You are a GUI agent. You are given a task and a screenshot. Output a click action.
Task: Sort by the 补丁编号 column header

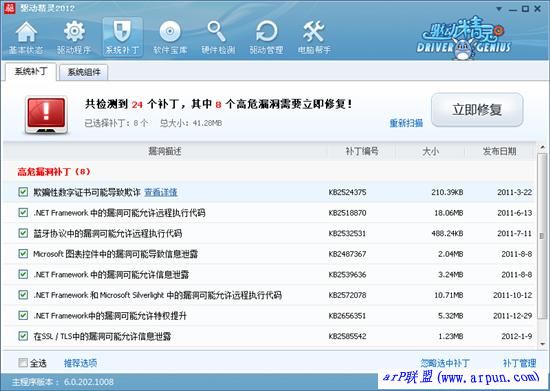[362, 151]
